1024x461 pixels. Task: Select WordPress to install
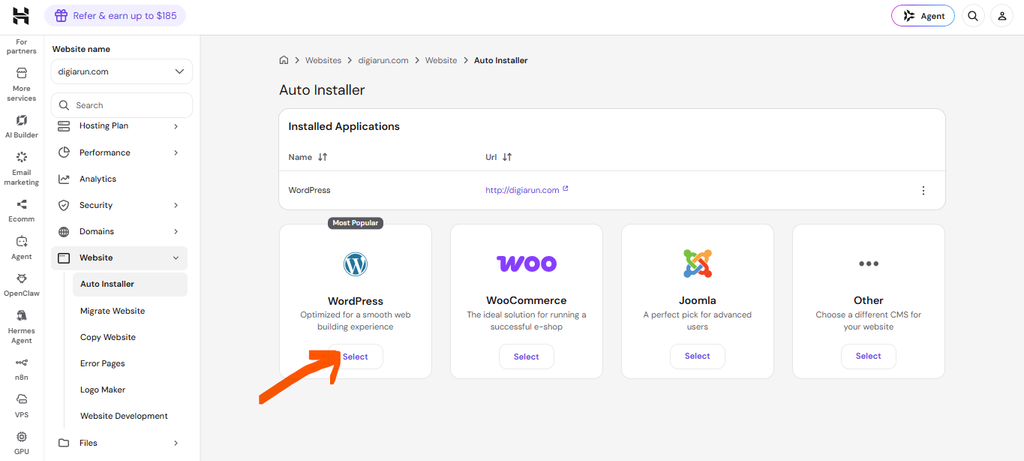tap(355, 357)
